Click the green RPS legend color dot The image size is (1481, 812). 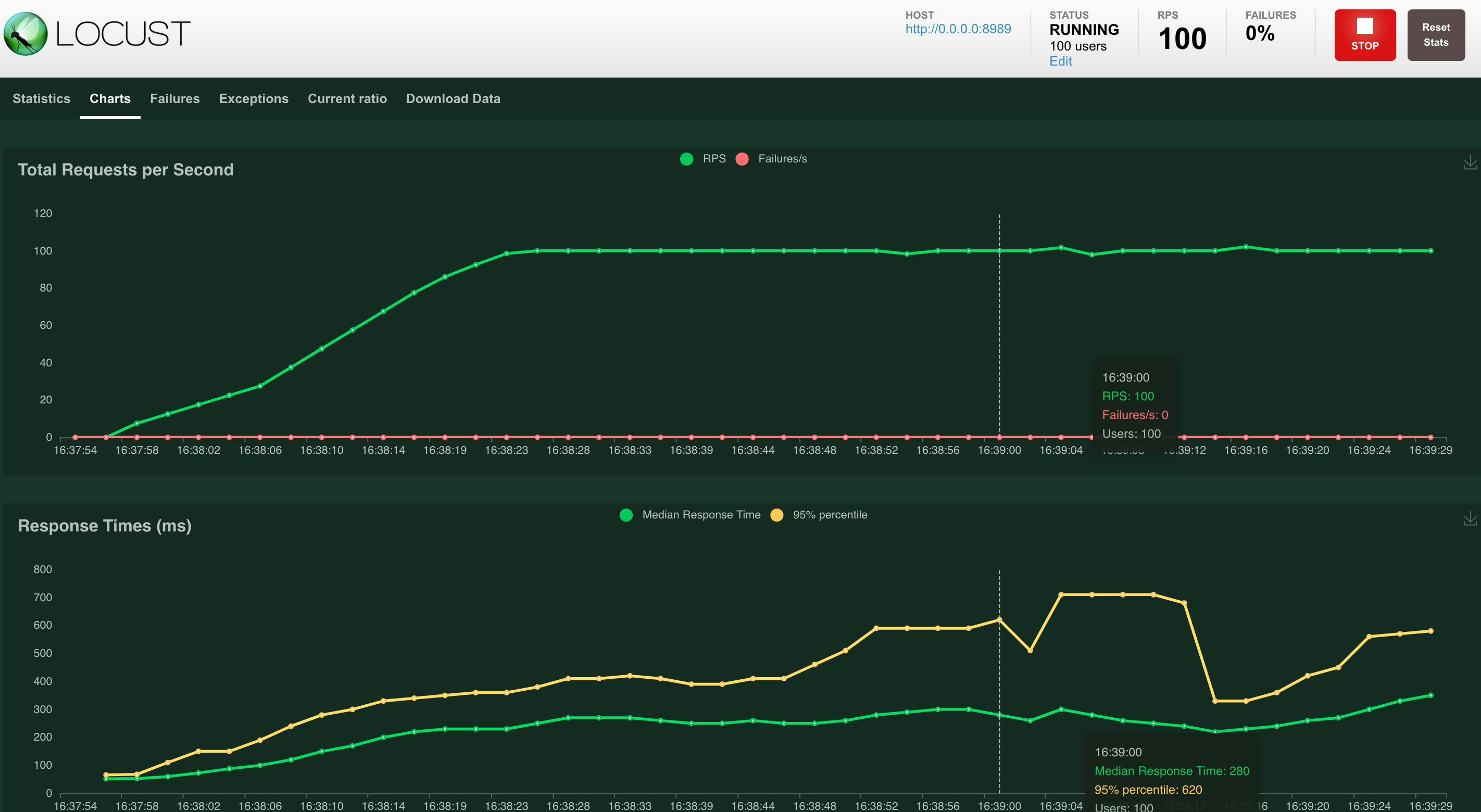tap(686, 159)
